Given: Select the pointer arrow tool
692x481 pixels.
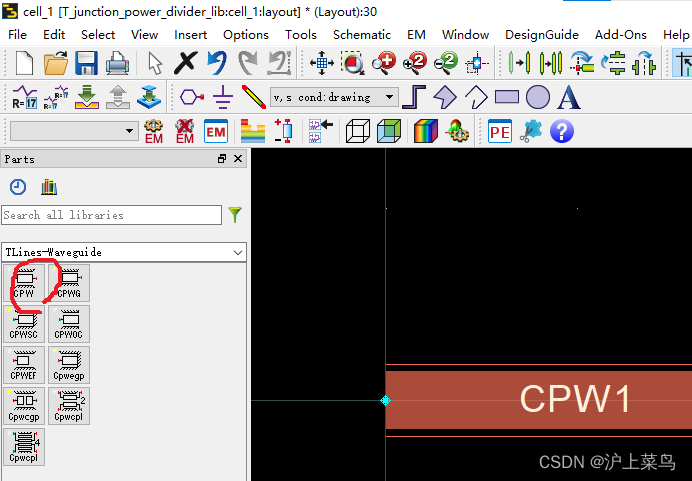Looking at the screenshot, I should tap(155, 63).
